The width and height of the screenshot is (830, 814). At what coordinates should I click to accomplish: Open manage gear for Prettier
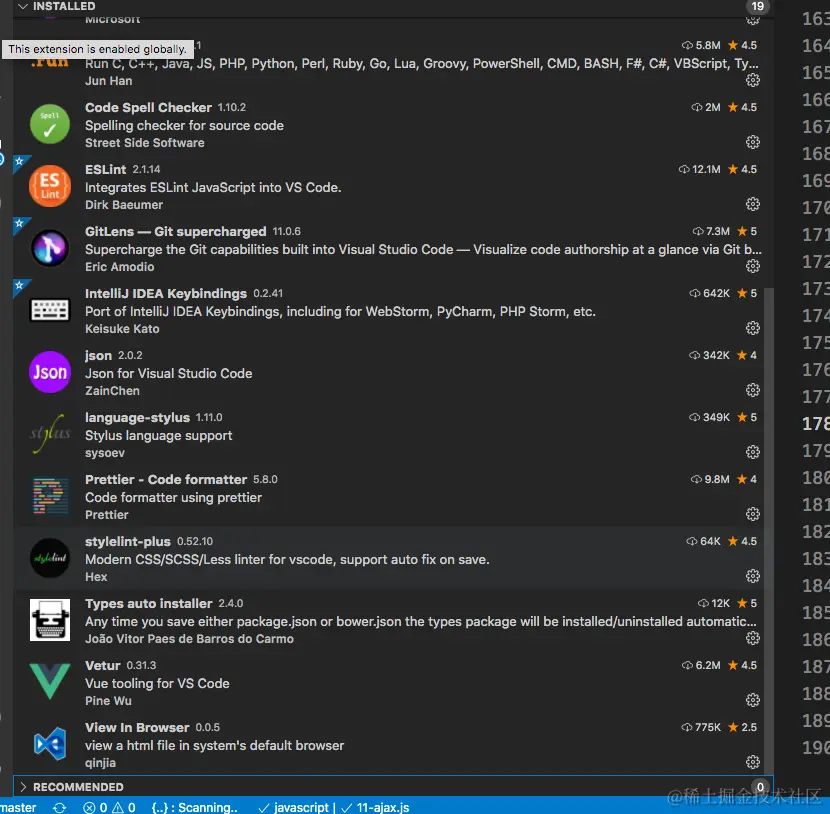coord(753,514)
